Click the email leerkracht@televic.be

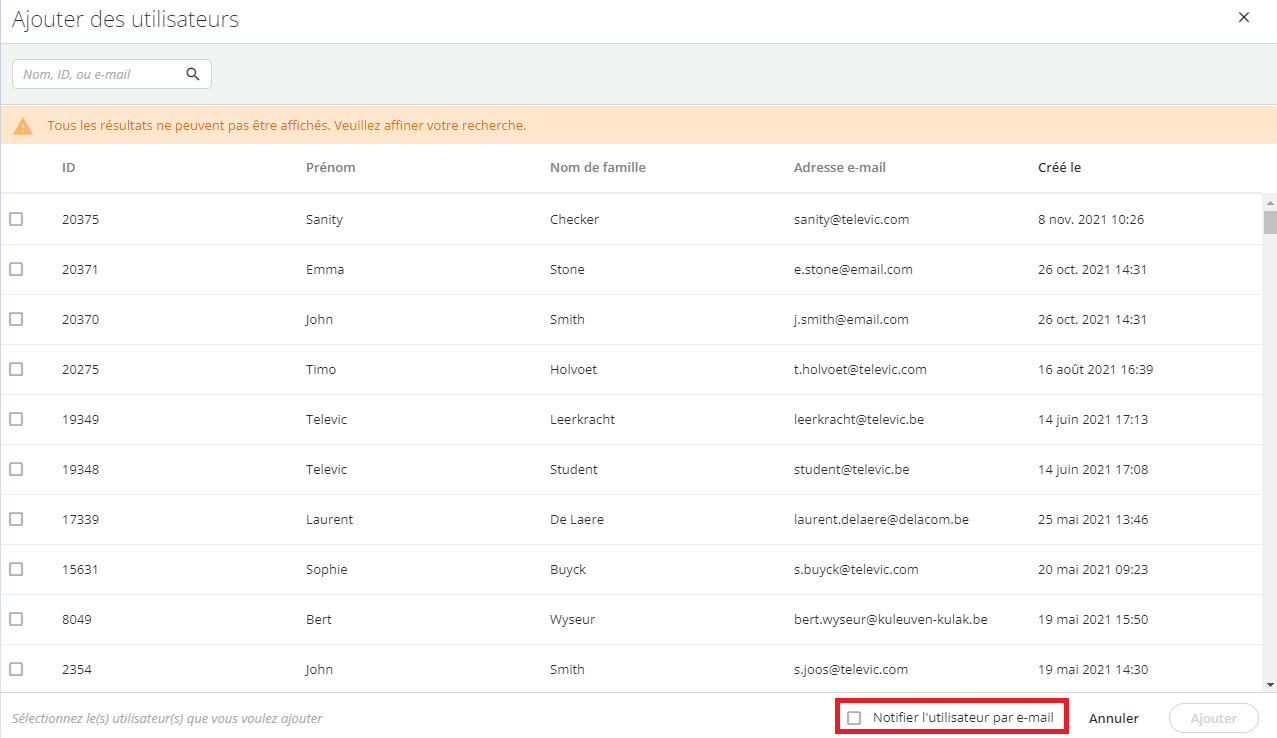coord(859,419)
